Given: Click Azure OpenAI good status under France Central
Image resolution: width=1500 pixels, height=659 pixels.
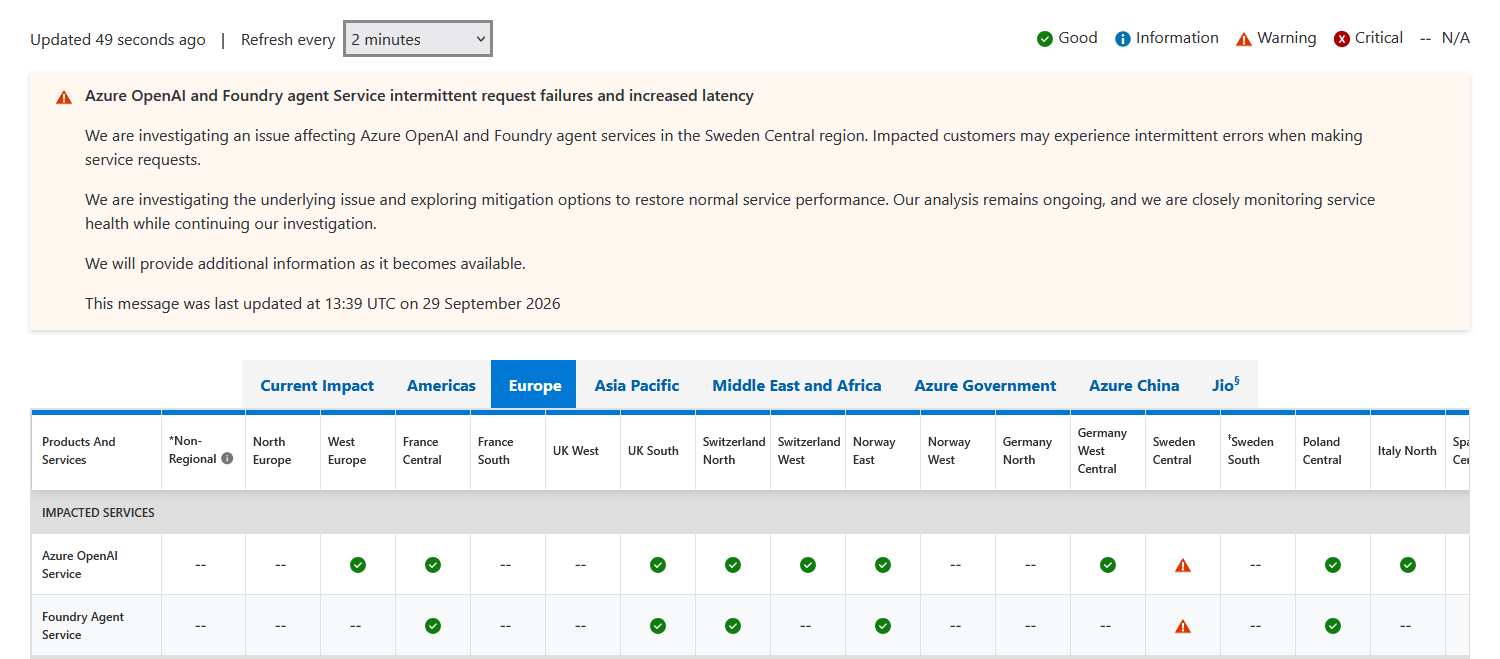Looking at the screenshot, I should (433, 565).
